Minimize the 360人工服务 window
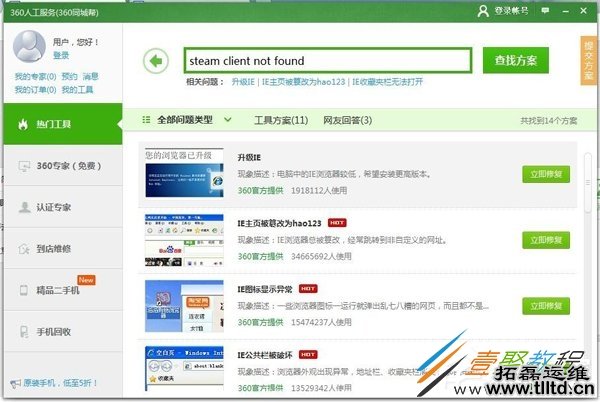 (x=566, y=11)
